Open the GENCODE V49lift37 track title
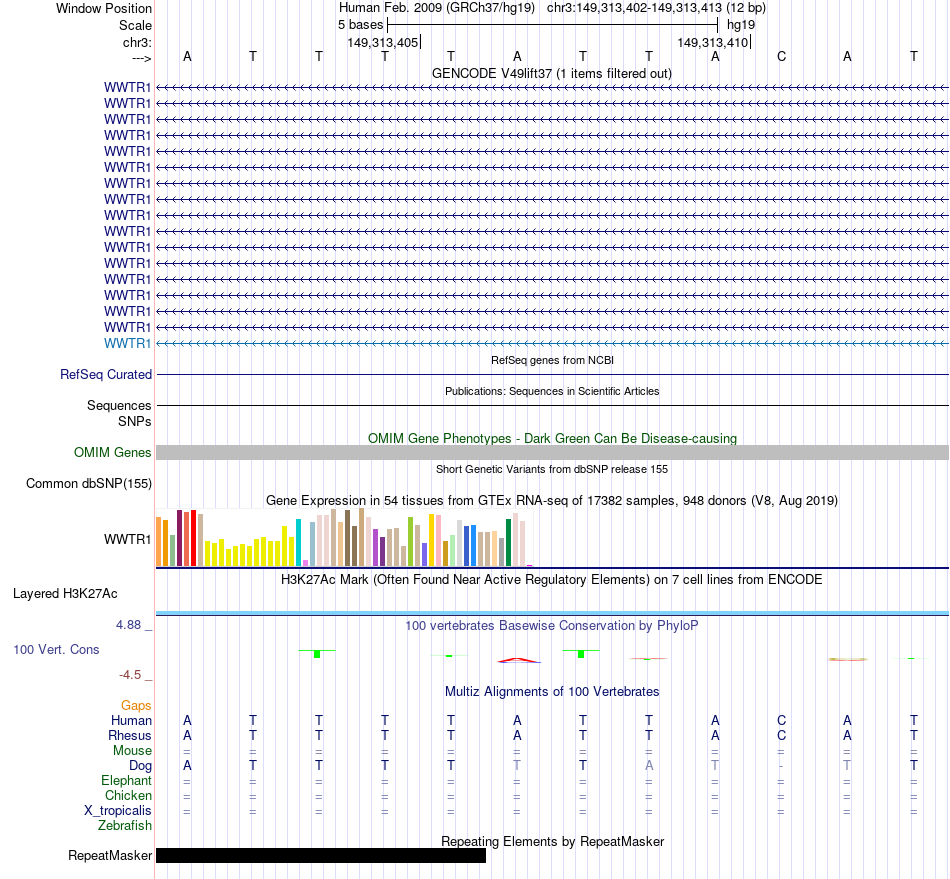Viewport: 950px width, 879px height. coord(552,73)
